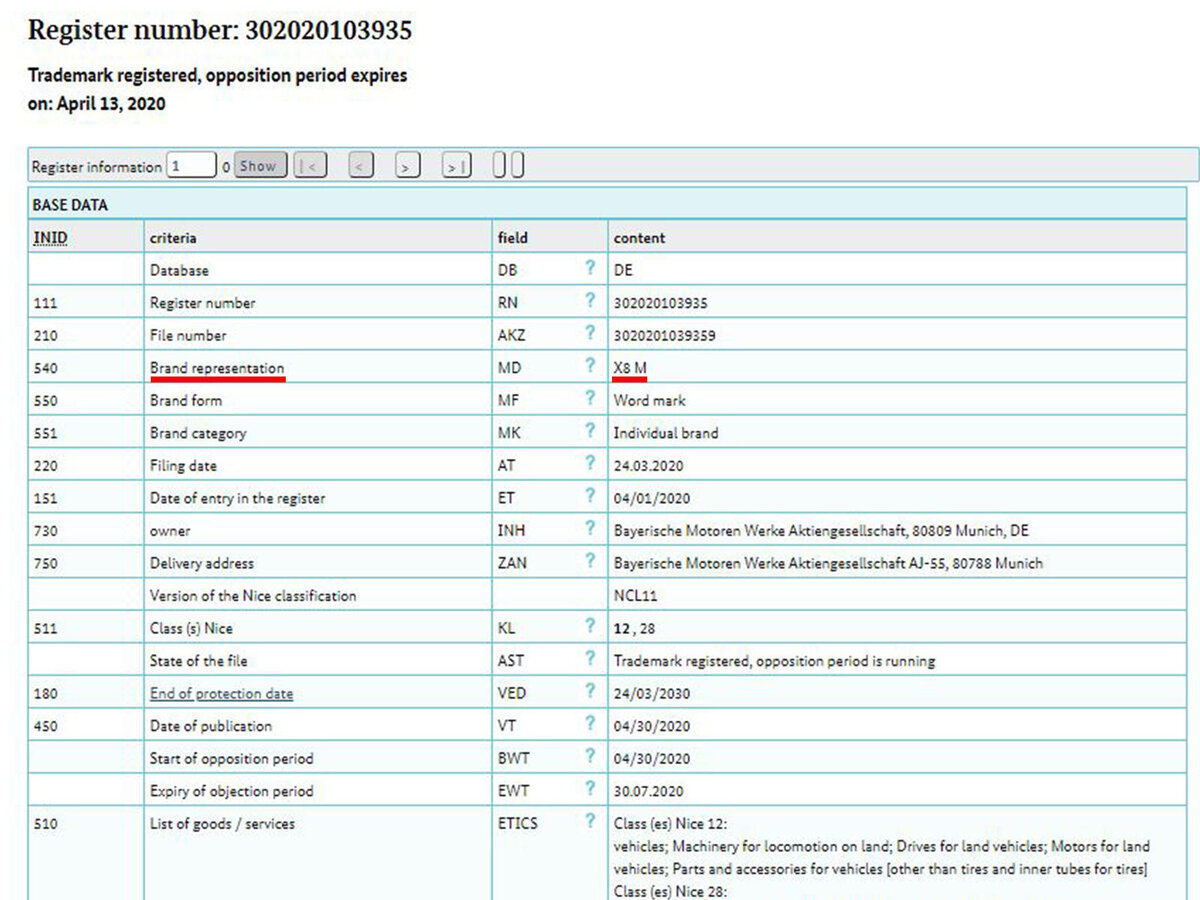Open the End of protection date link

tap(221, 693)
